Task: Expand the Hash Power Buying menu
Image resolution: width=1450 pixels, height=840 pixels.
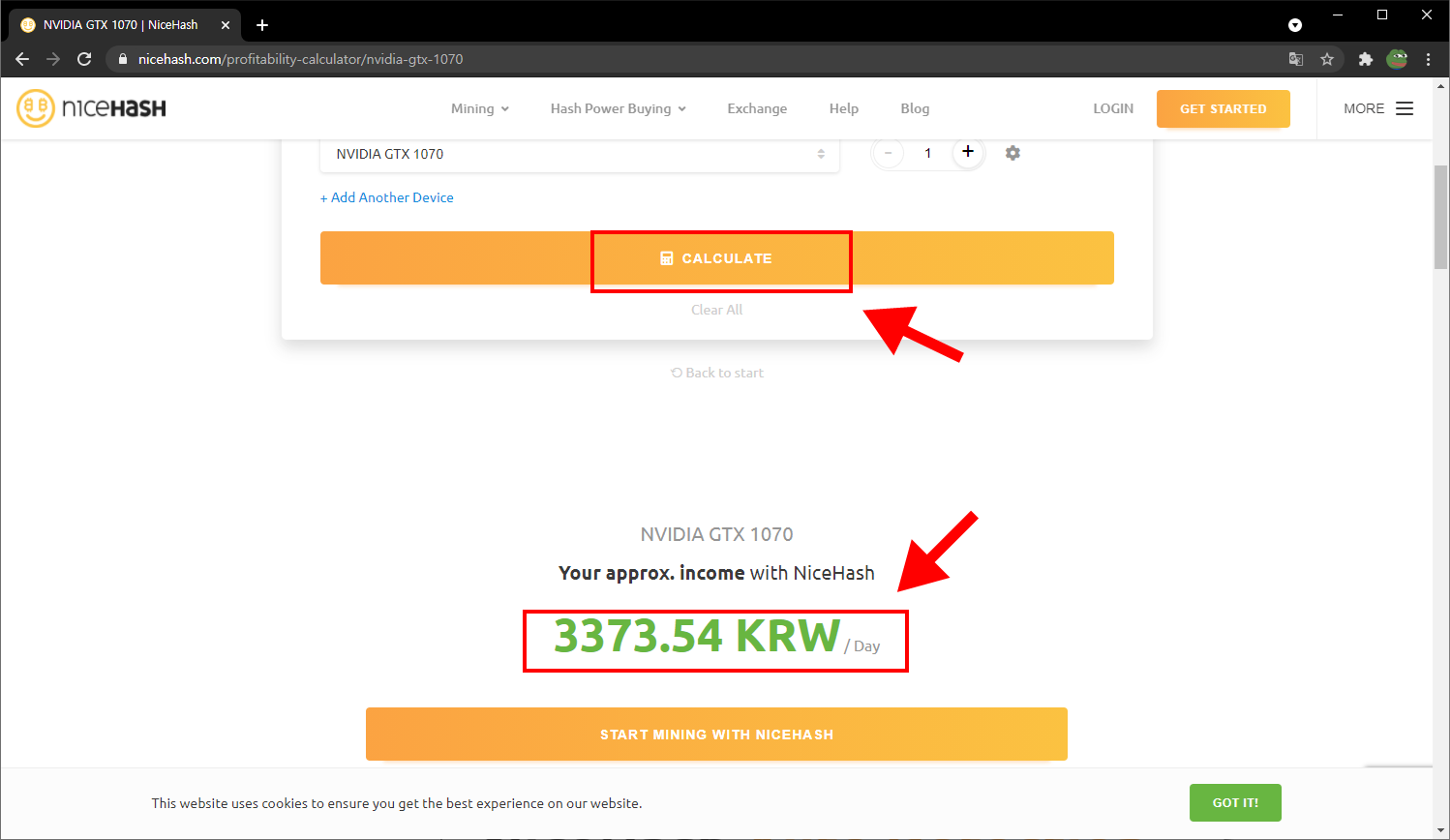Action: click(619, 108)
